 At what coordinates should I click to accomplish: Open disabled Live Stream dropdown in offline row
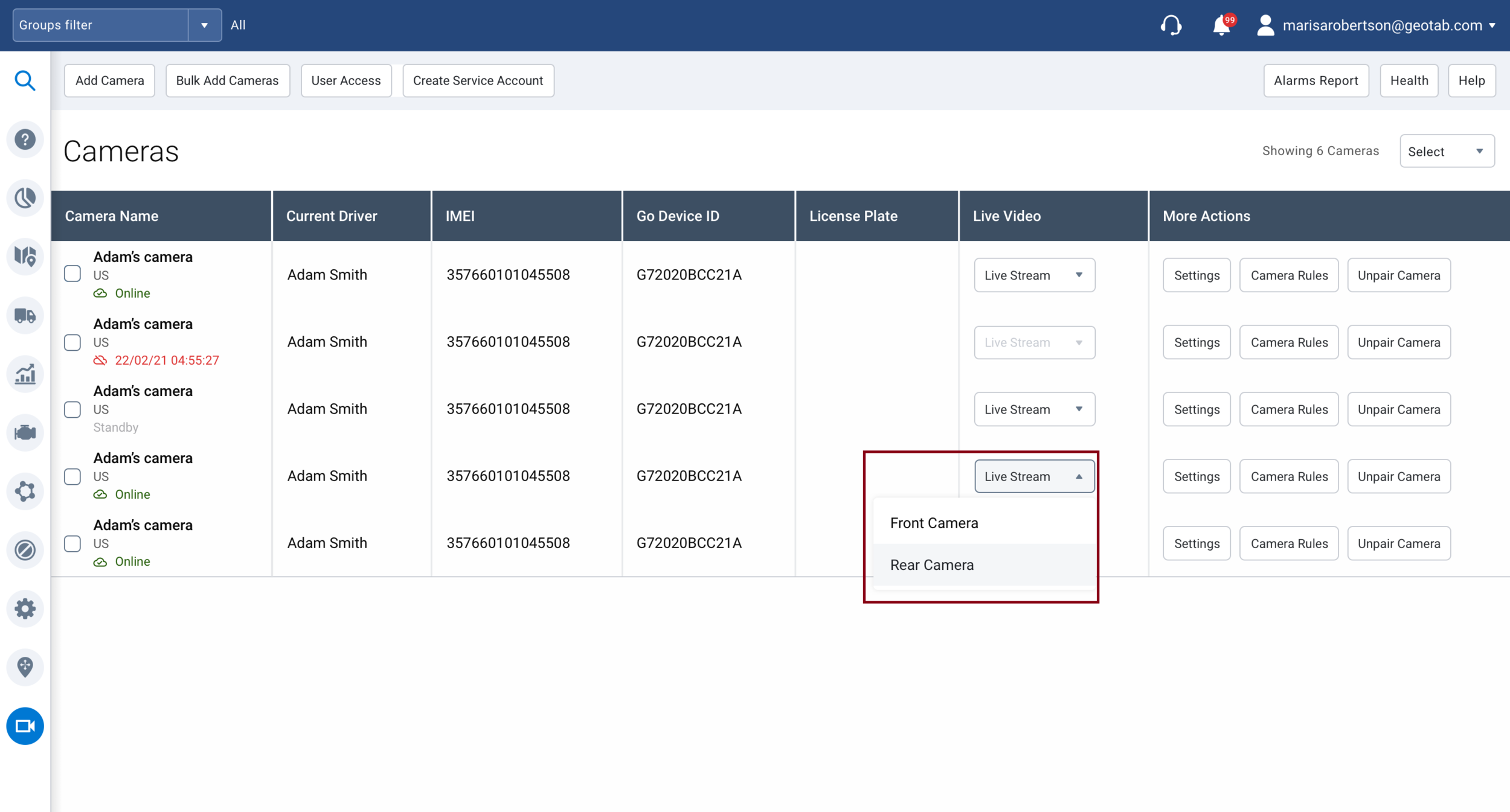[x=1034, y=342]
